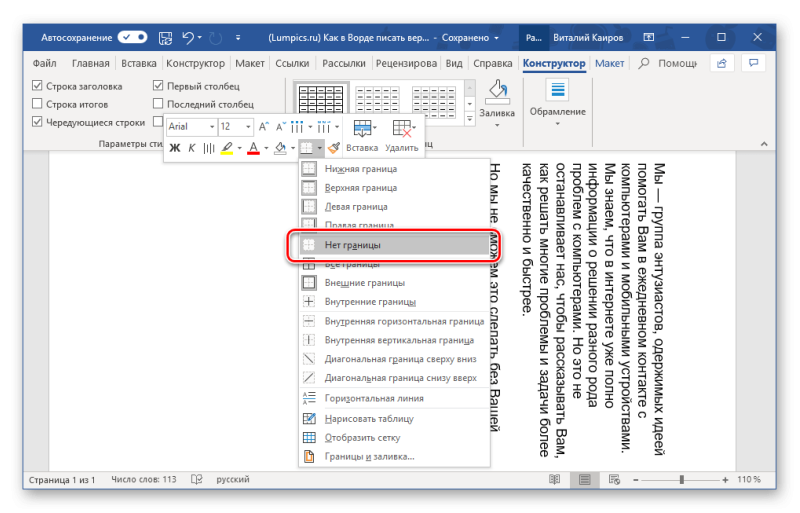
Task: Click the Save icon in title bar
Action: point(165,38)
